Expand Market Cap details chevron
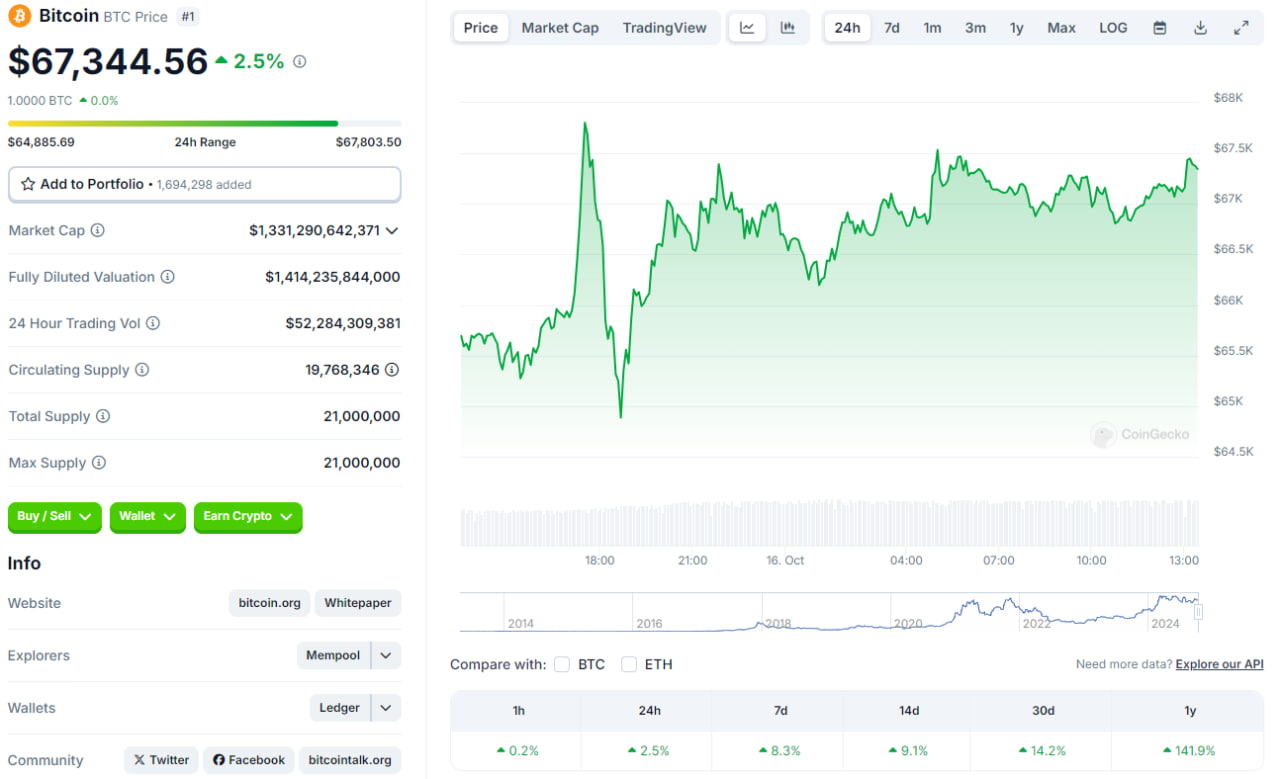Image resolution: width=1280 pixels, height=779 pixels. (x=392, y=231)
